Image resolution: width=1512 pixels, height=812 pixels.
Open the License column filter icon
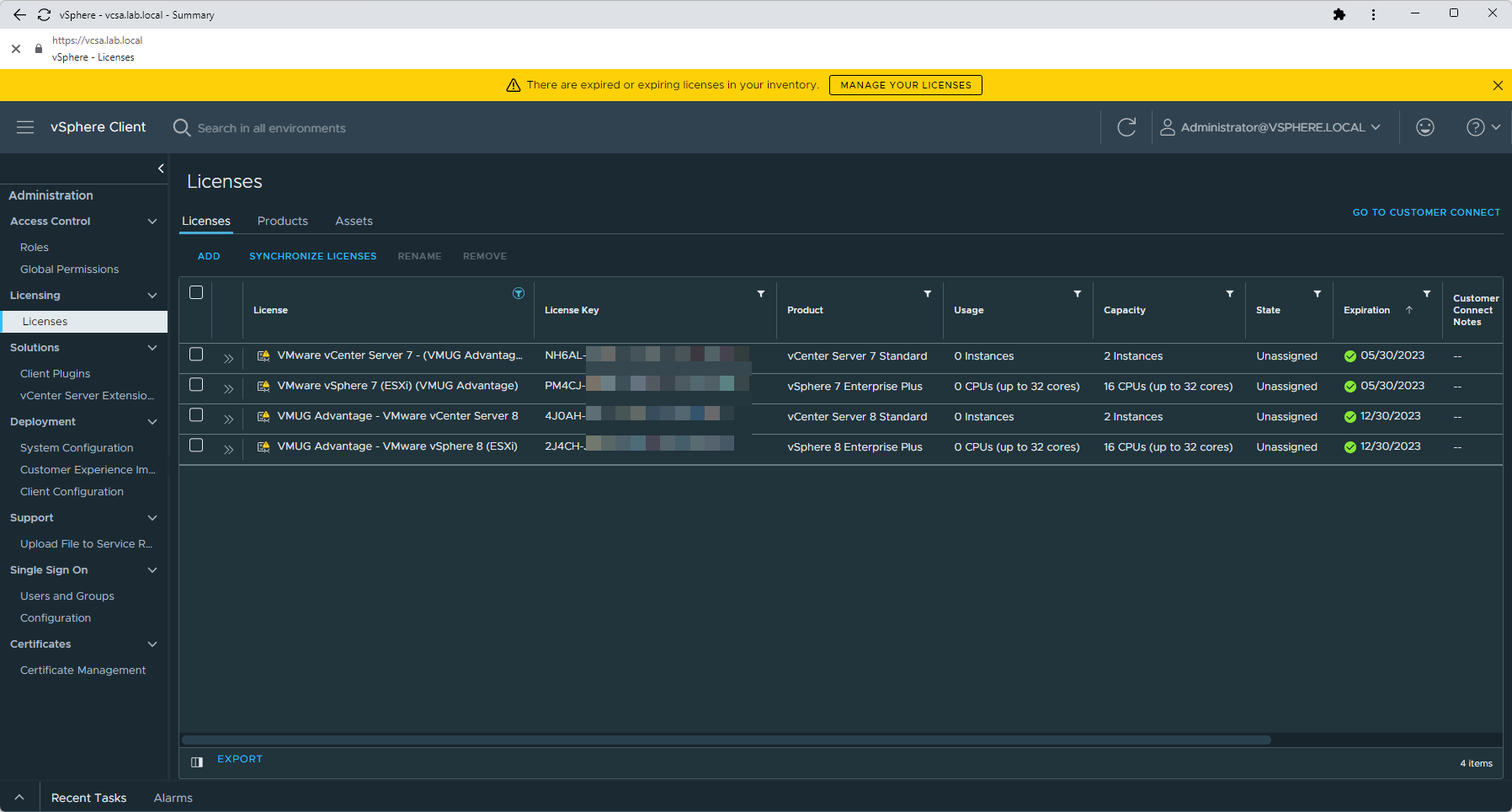pos(519,293)
